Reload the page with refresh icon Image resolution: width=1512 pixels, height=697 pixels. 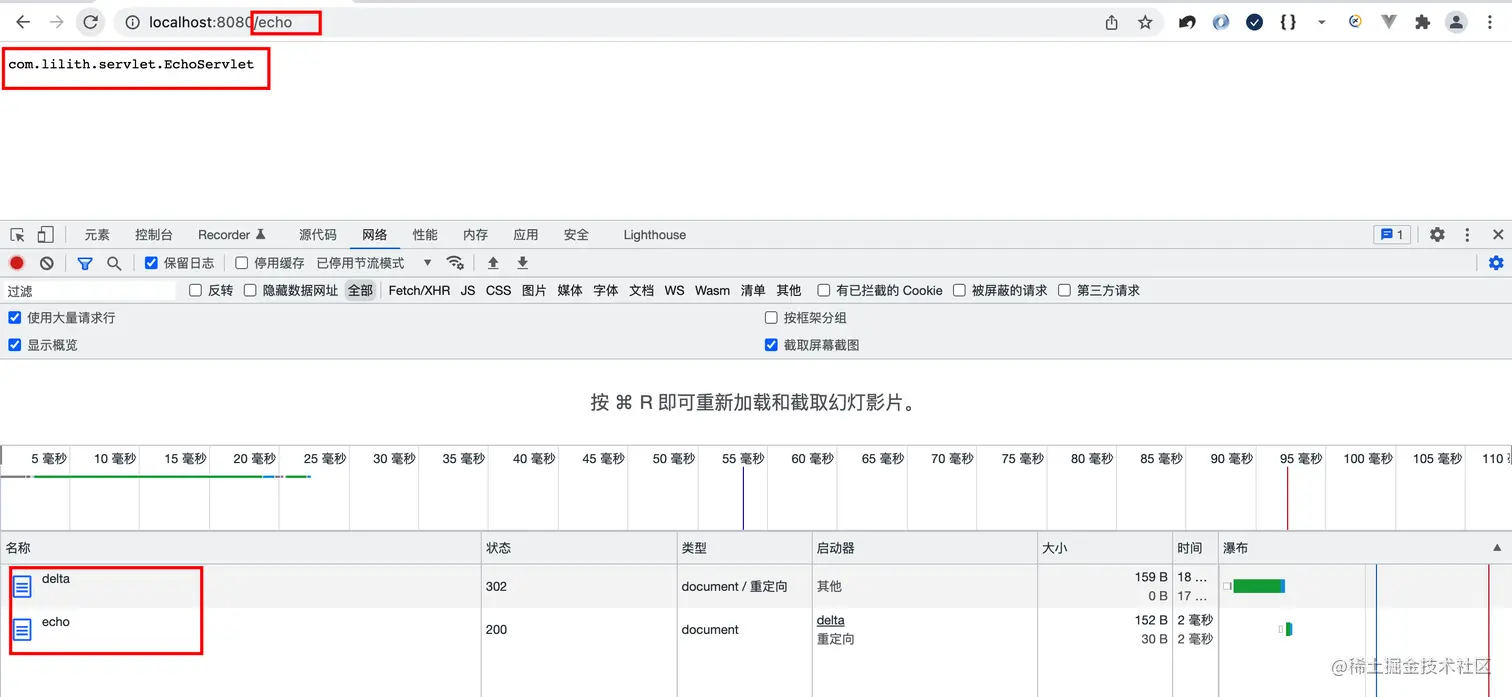[91, 22]
